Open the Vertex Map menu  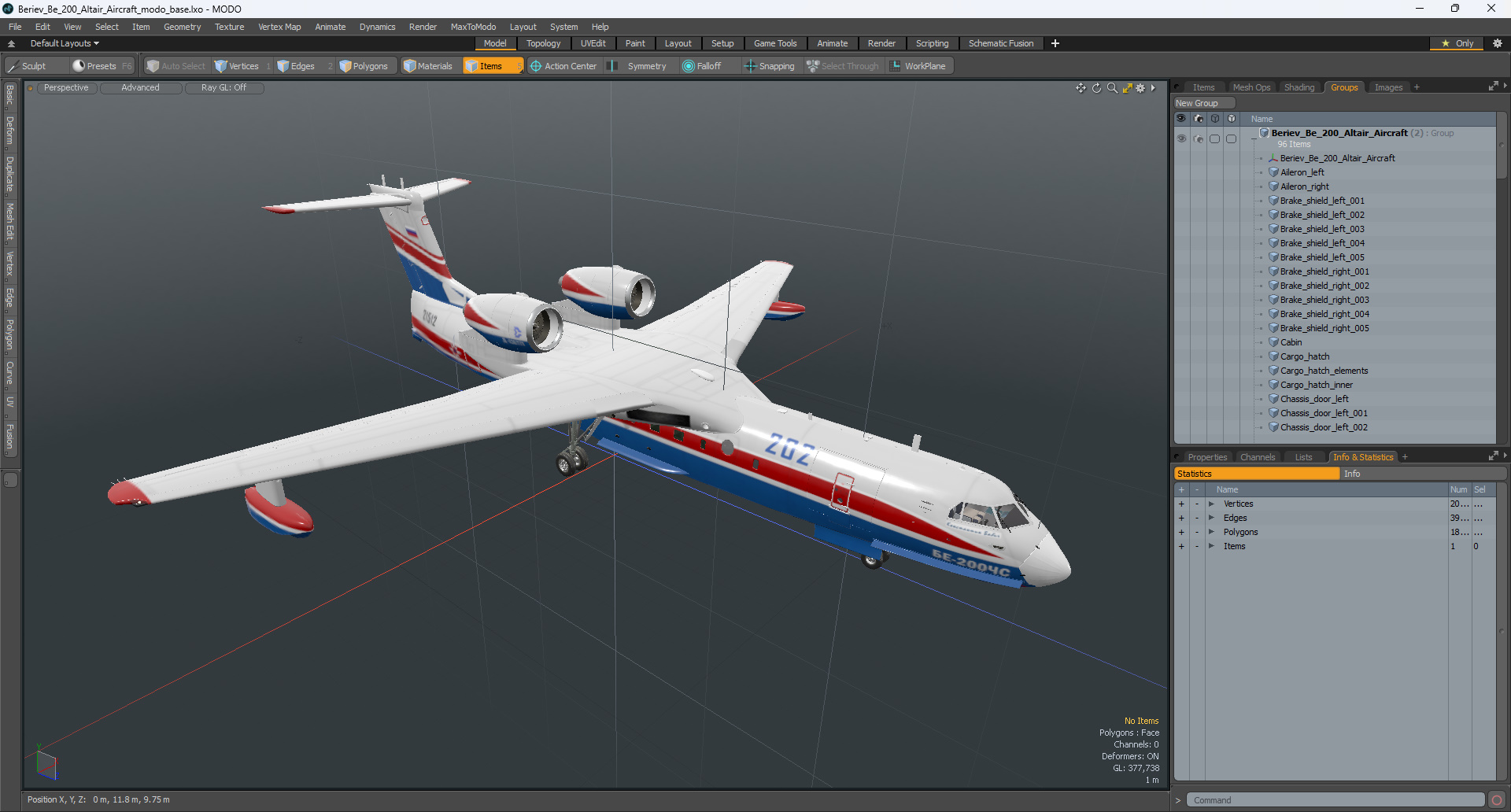(x=279, y=27)
